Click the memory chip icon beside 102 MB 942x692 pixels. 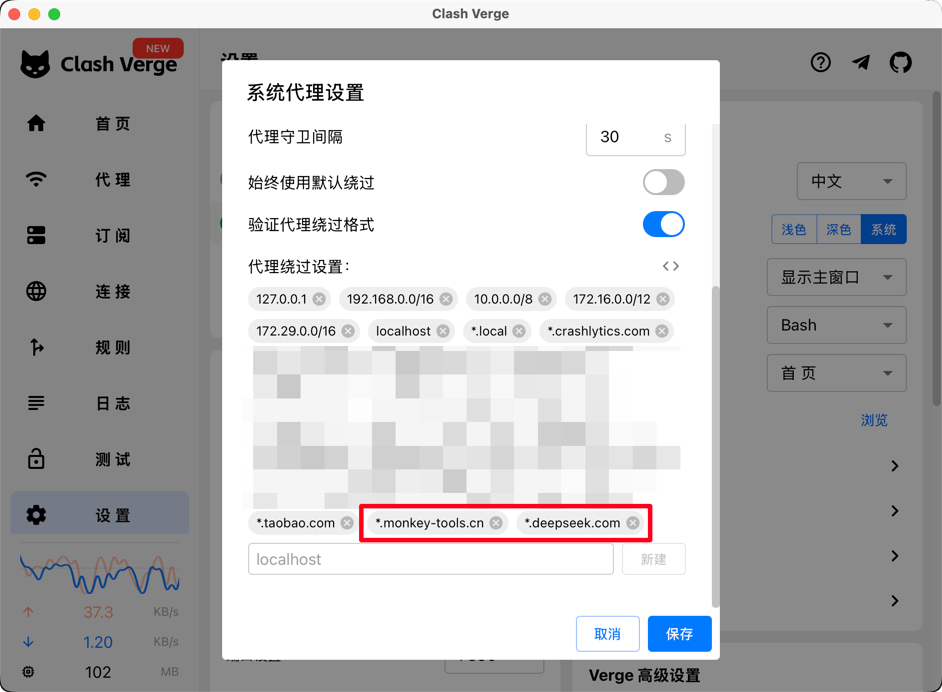[28, 672]
